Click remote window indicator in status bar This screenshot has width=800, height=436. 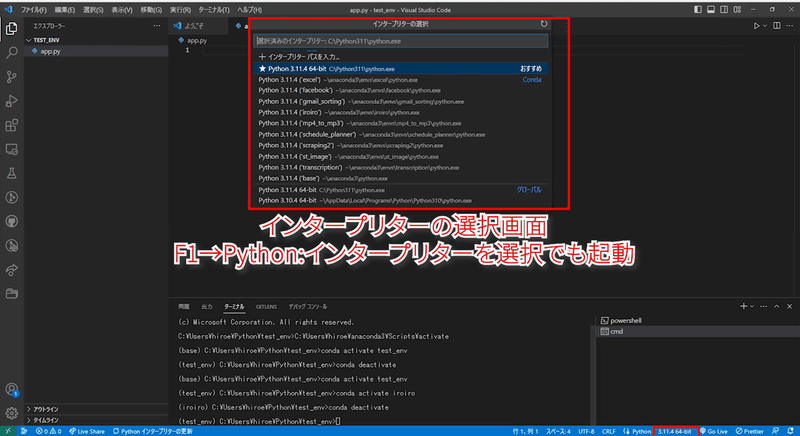(8, 431)
